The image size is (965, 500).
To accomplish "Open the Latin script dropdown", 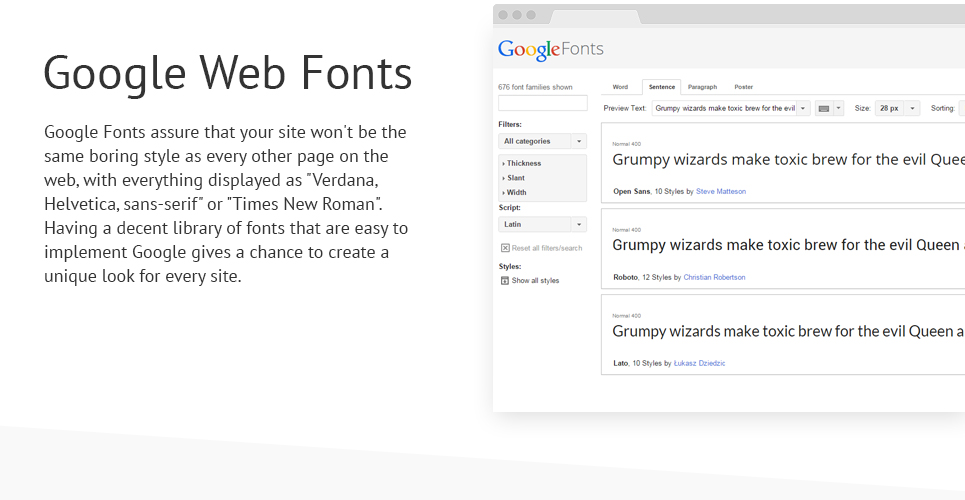I will [x=542, y=225].
